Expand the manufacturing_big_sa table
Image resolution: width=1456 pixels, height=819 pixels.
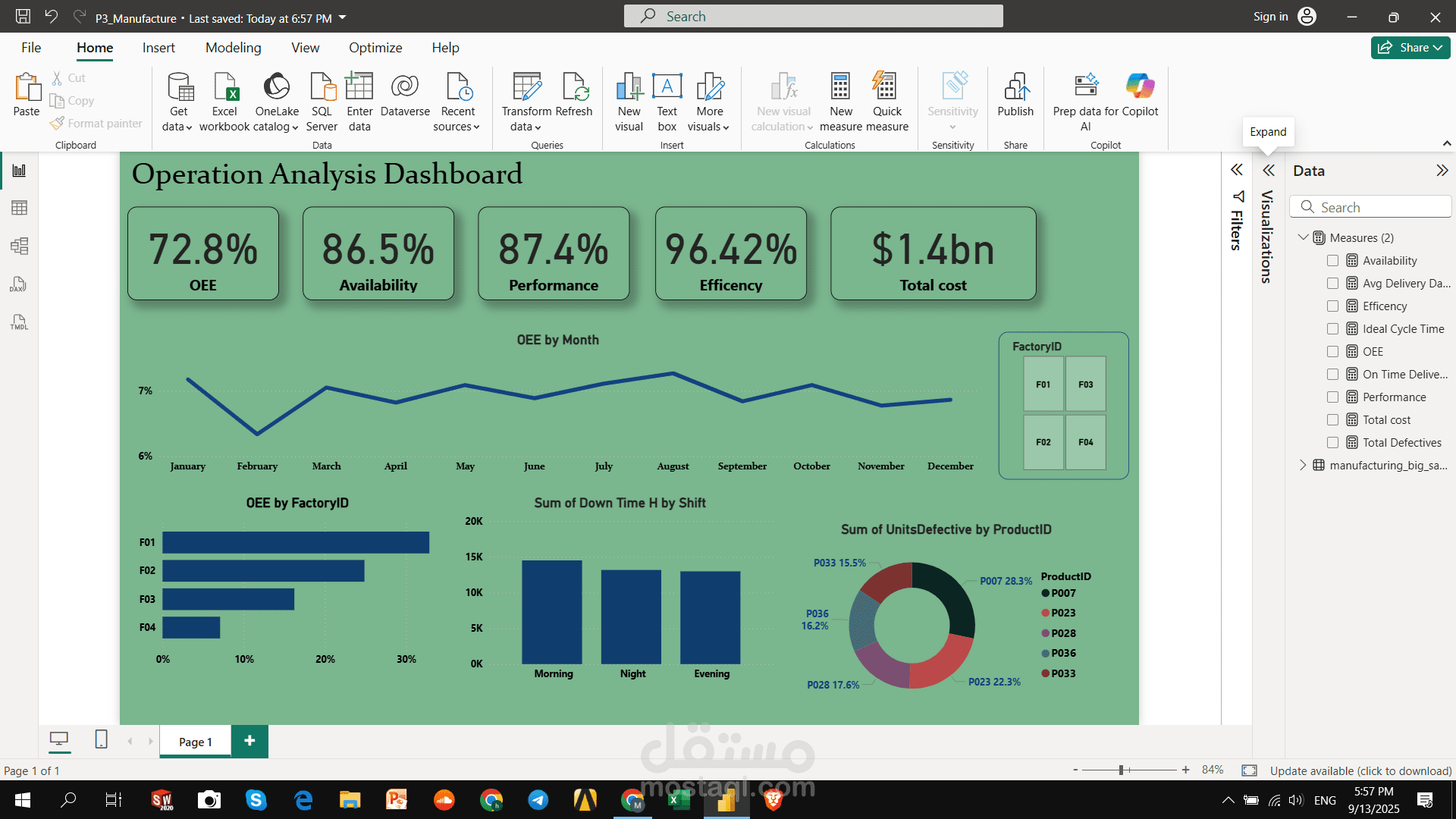click(x=1303, y=465)
